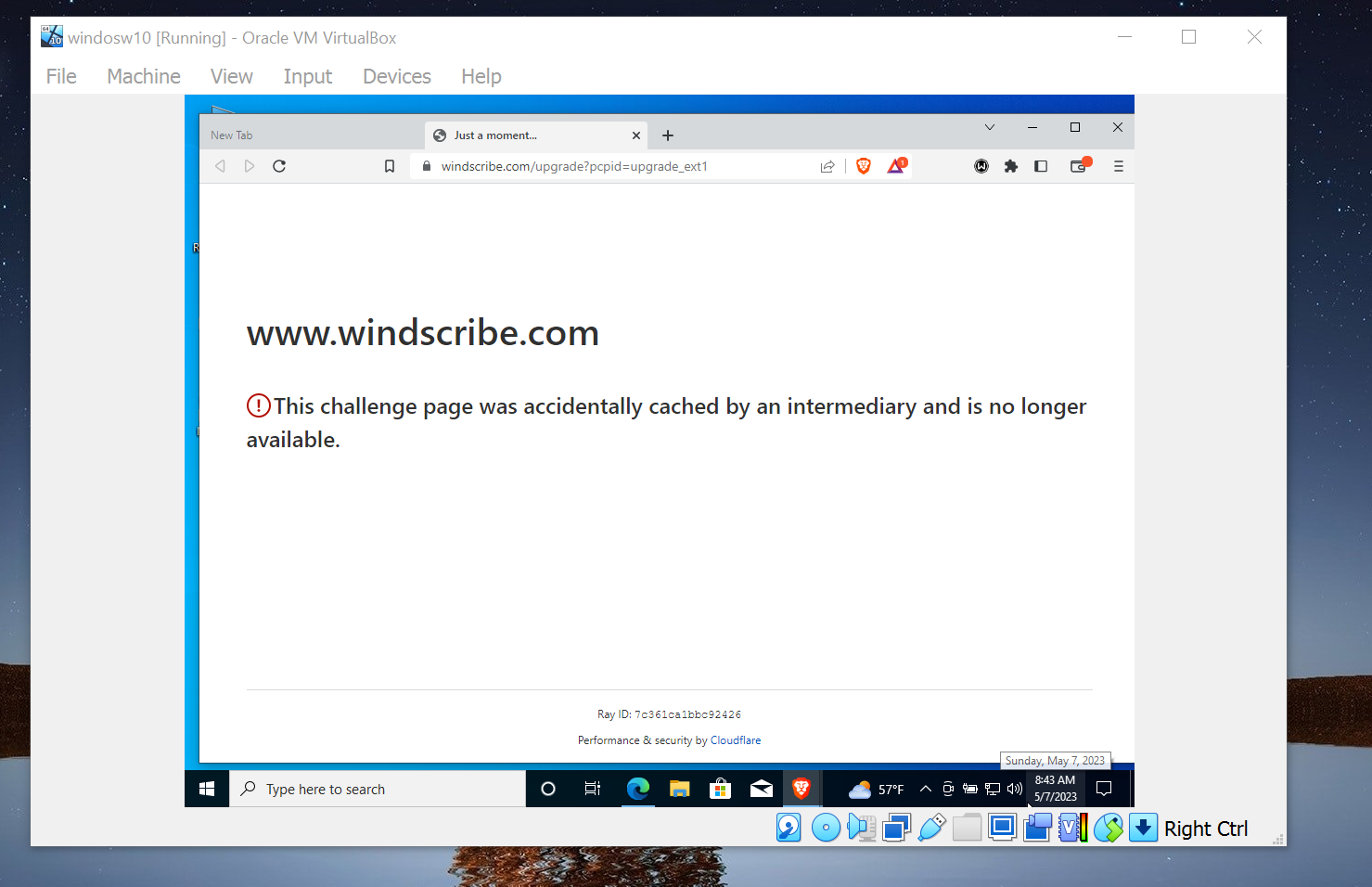Viewport: 1372px width, 887px height.
Task: Click the windscribe.com address bar
Action: click(x=612, y=166)
